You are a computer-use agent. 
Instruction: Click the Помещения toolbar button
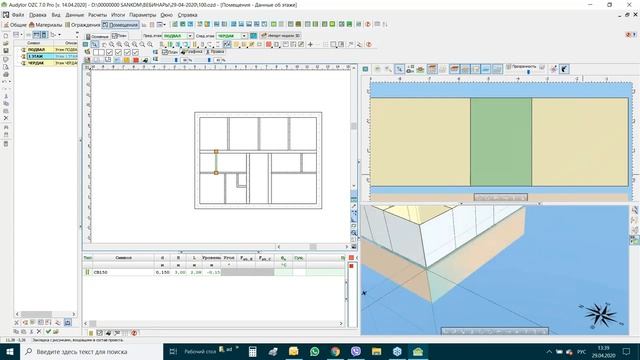click(x=120, y=24)
